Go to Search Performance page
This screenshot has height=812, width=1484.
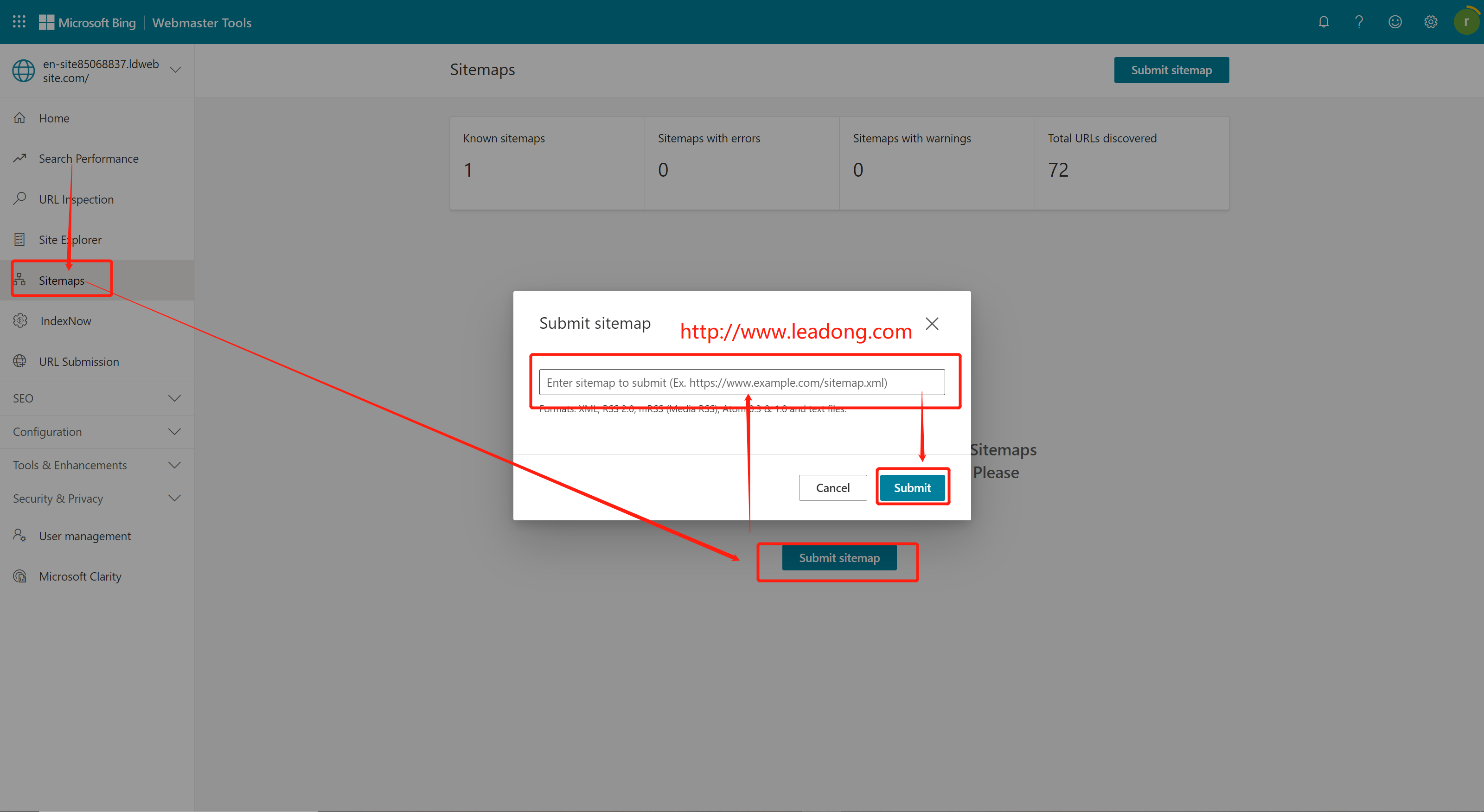pos(88,159)
